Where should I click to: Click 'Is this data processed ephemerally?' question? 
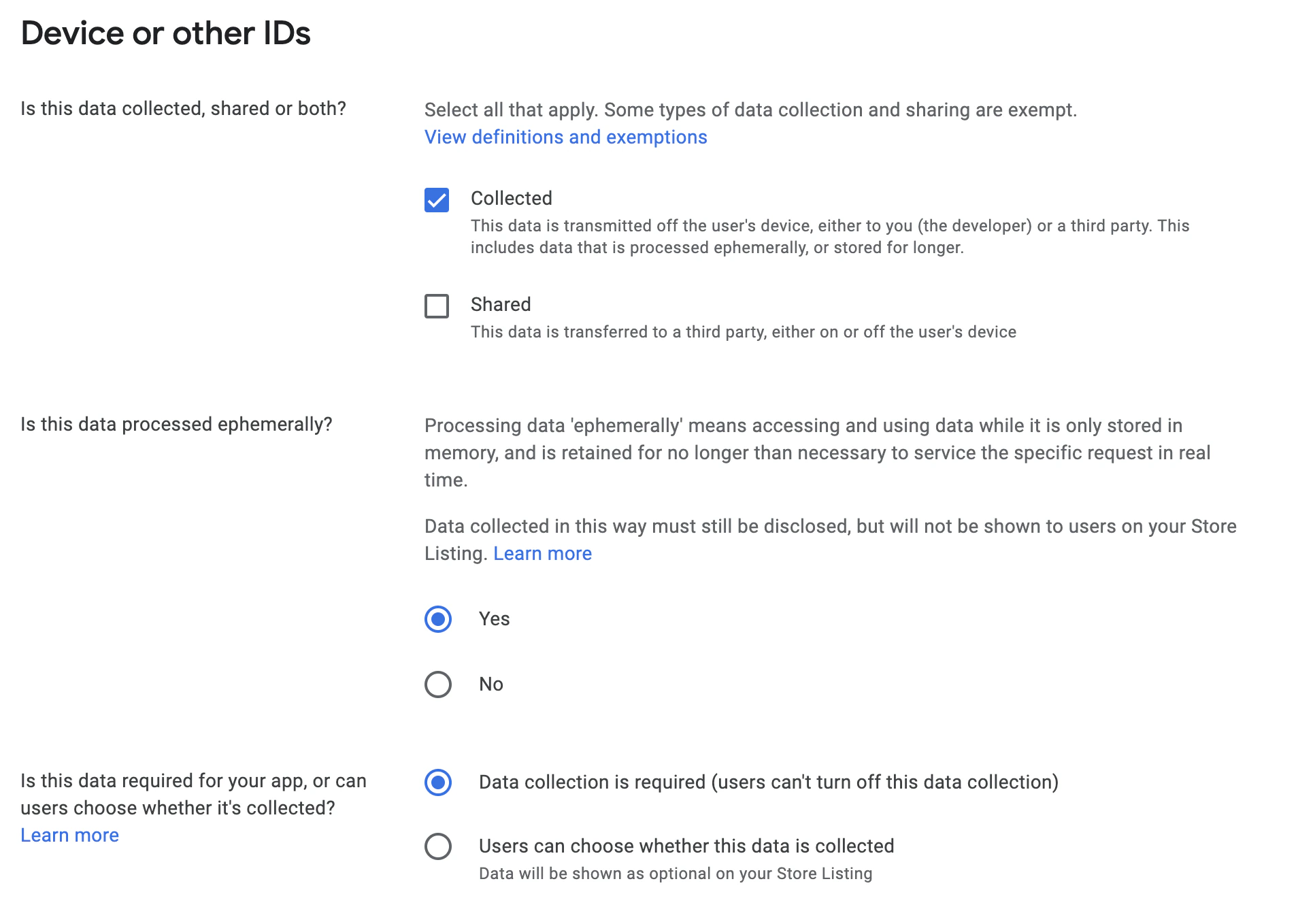pyautogui.click(x=176, y=425)
